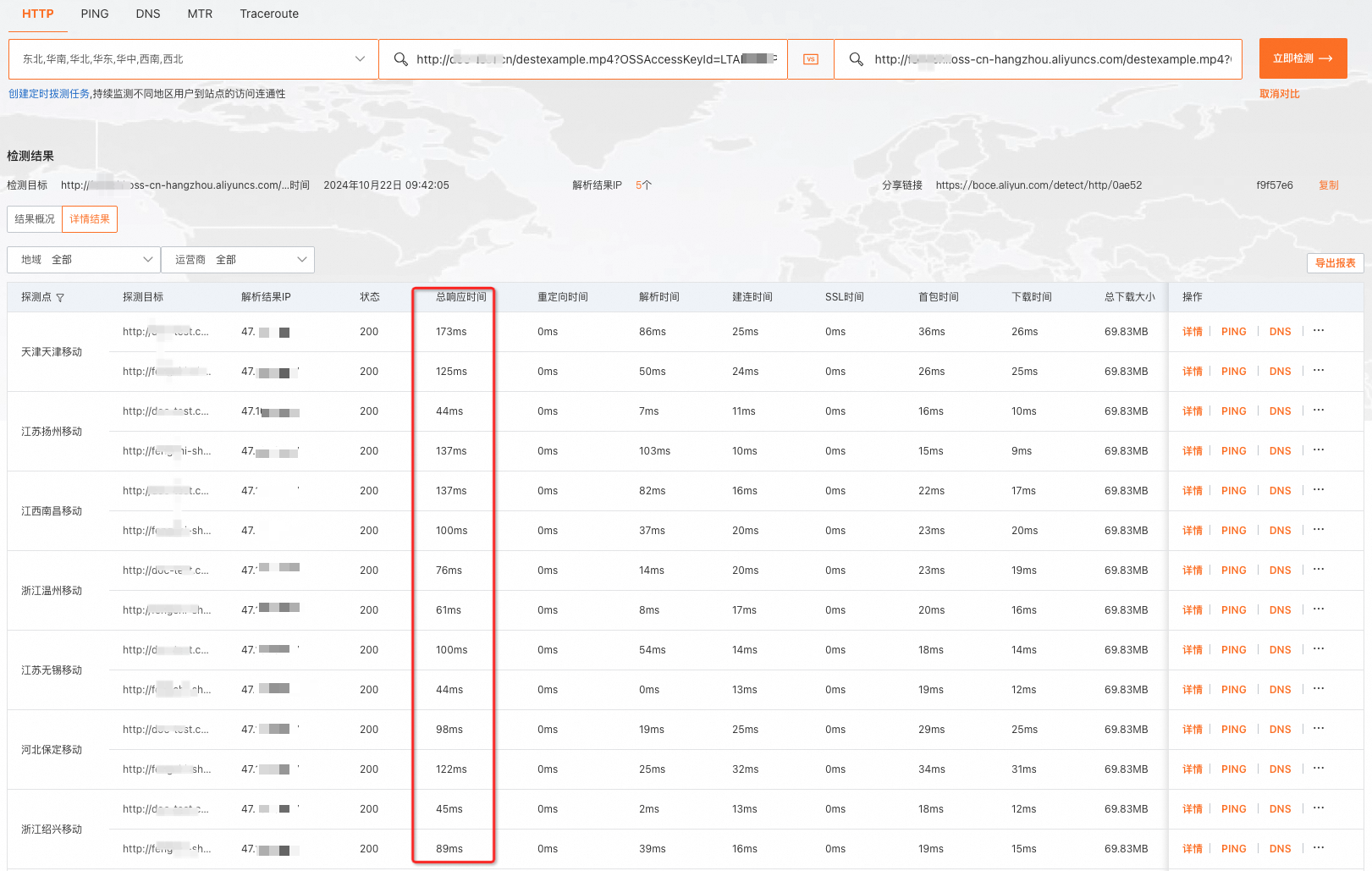Click the 河北保定移动 probe point cell
1372x871 pixels.
click(x=52, y=750)
